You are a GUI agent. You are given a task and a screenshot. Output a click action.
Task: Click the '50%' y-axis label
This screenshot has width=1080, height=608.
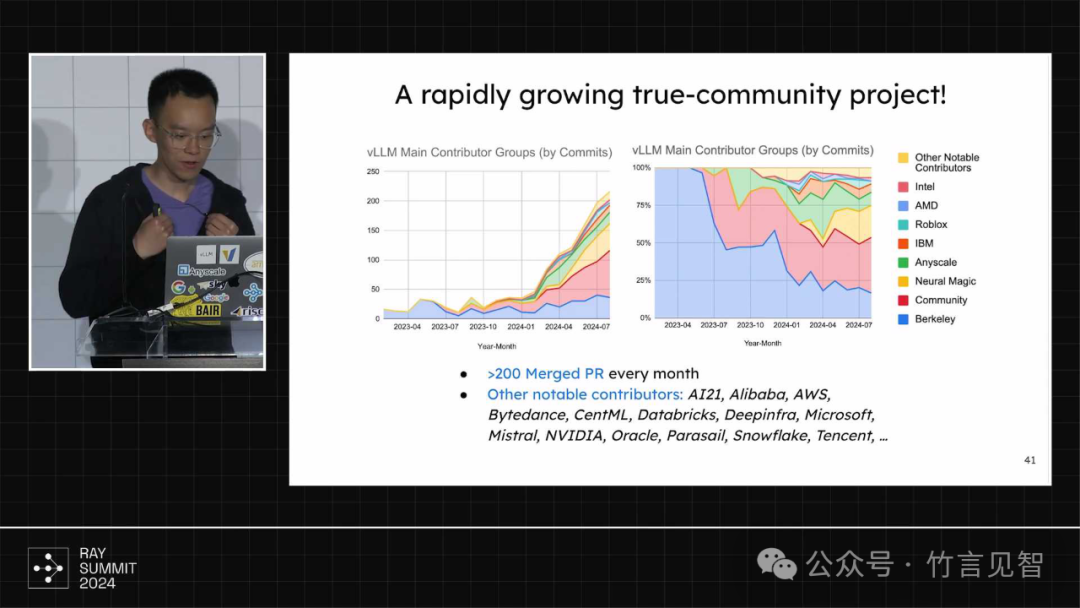[643, 243]
